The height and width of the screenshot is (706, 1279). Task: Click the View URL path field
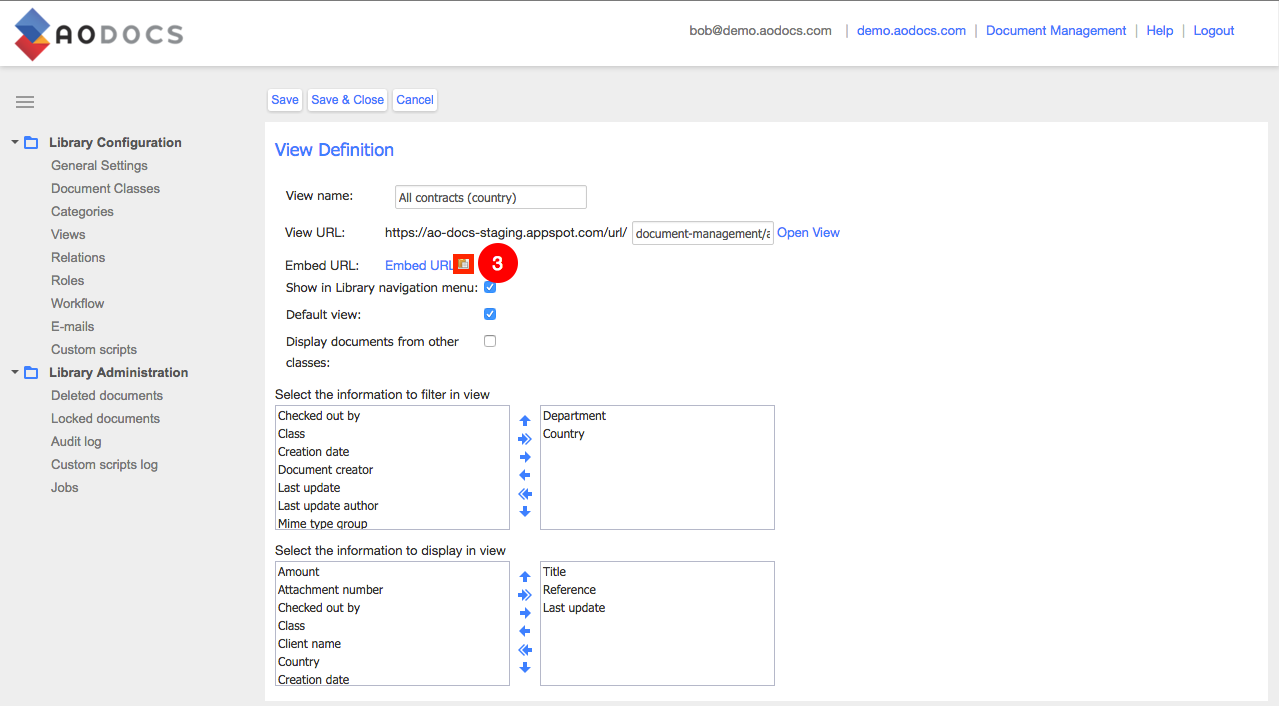tap(703, 233)
